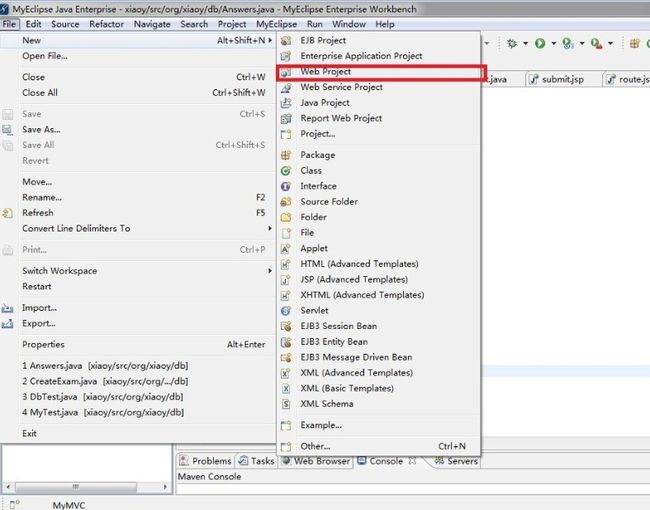Open the MyEclipse menu
This screenshot has width=650, height=510.
coord(276,24)
